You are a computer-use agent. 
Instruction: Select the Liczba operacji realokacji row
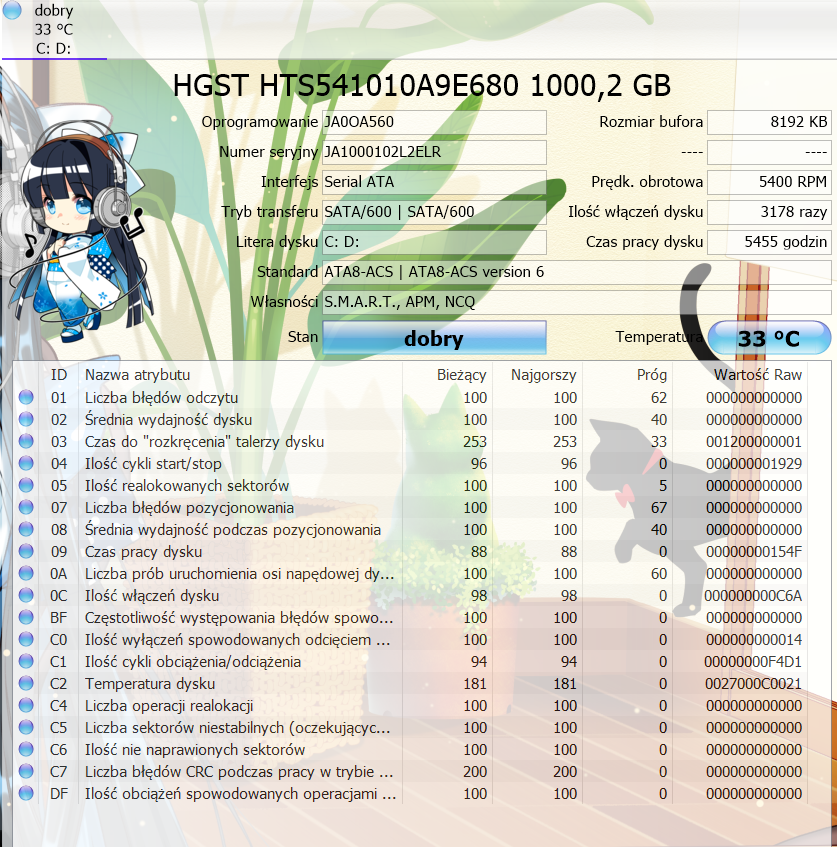(411, 706)
